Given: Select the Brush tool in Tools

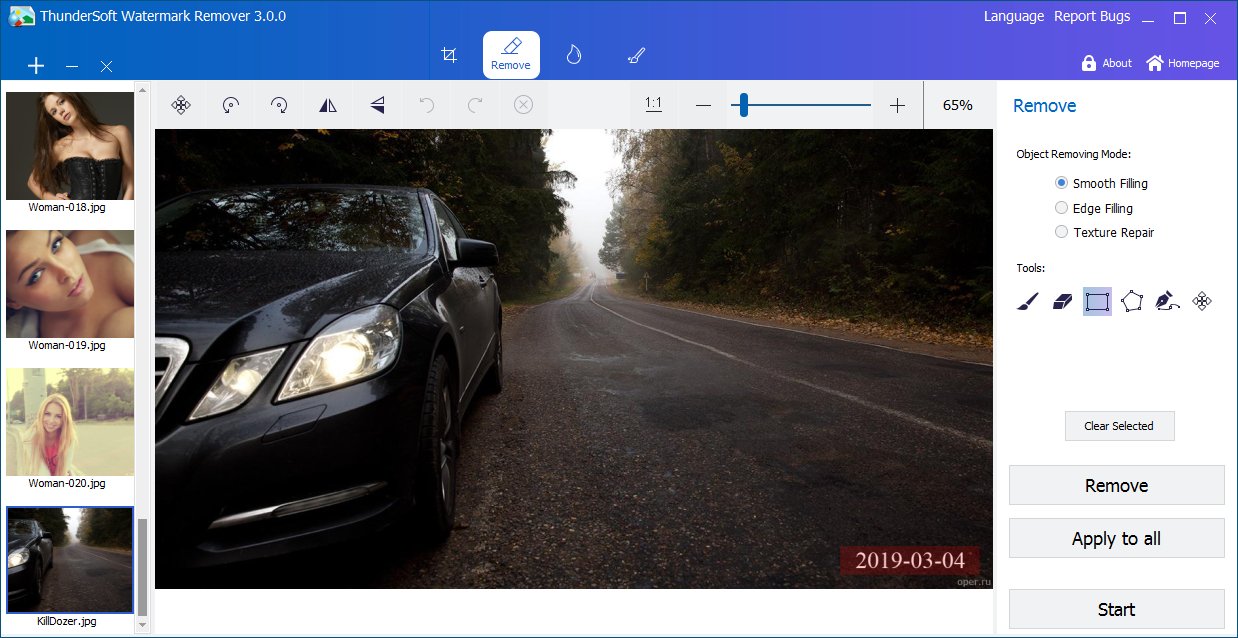Looking at the screenshot, I should pyautogui.click(x=1027, y=301).
